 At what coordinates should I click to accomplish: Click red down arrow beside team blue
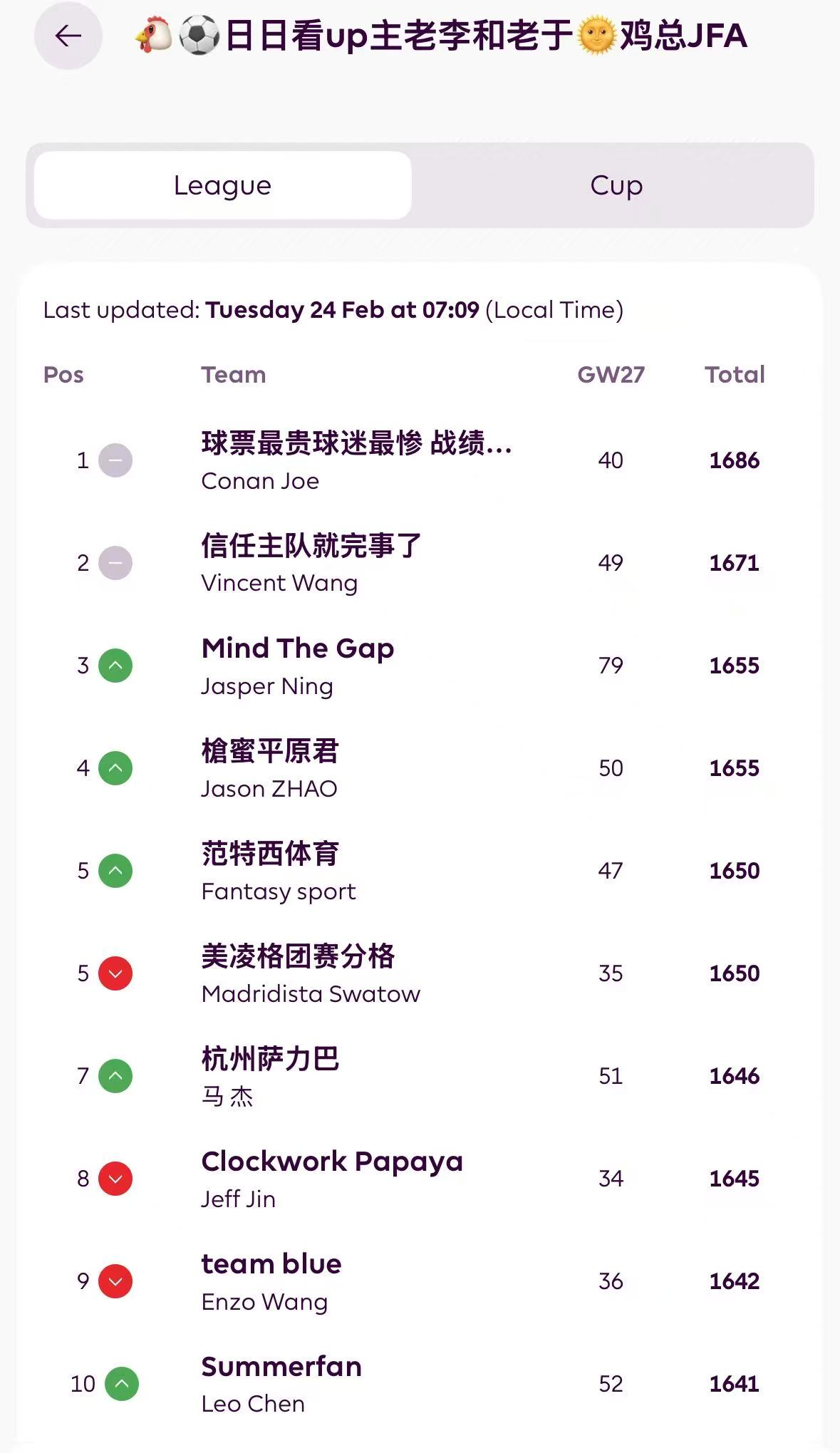(115, 1281)
